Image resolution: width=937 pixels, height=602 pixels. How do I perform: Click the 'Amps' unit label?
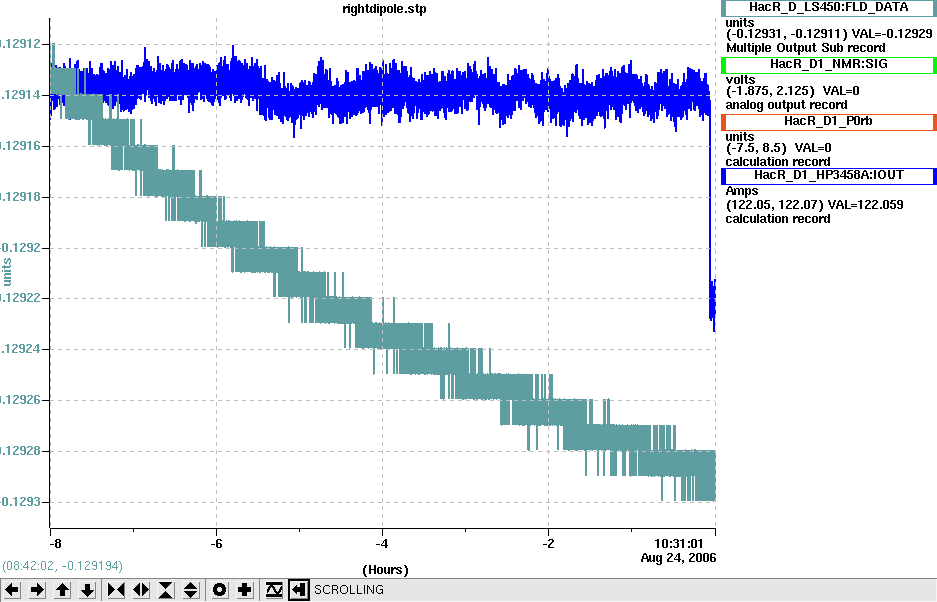(x=742, y=191)
